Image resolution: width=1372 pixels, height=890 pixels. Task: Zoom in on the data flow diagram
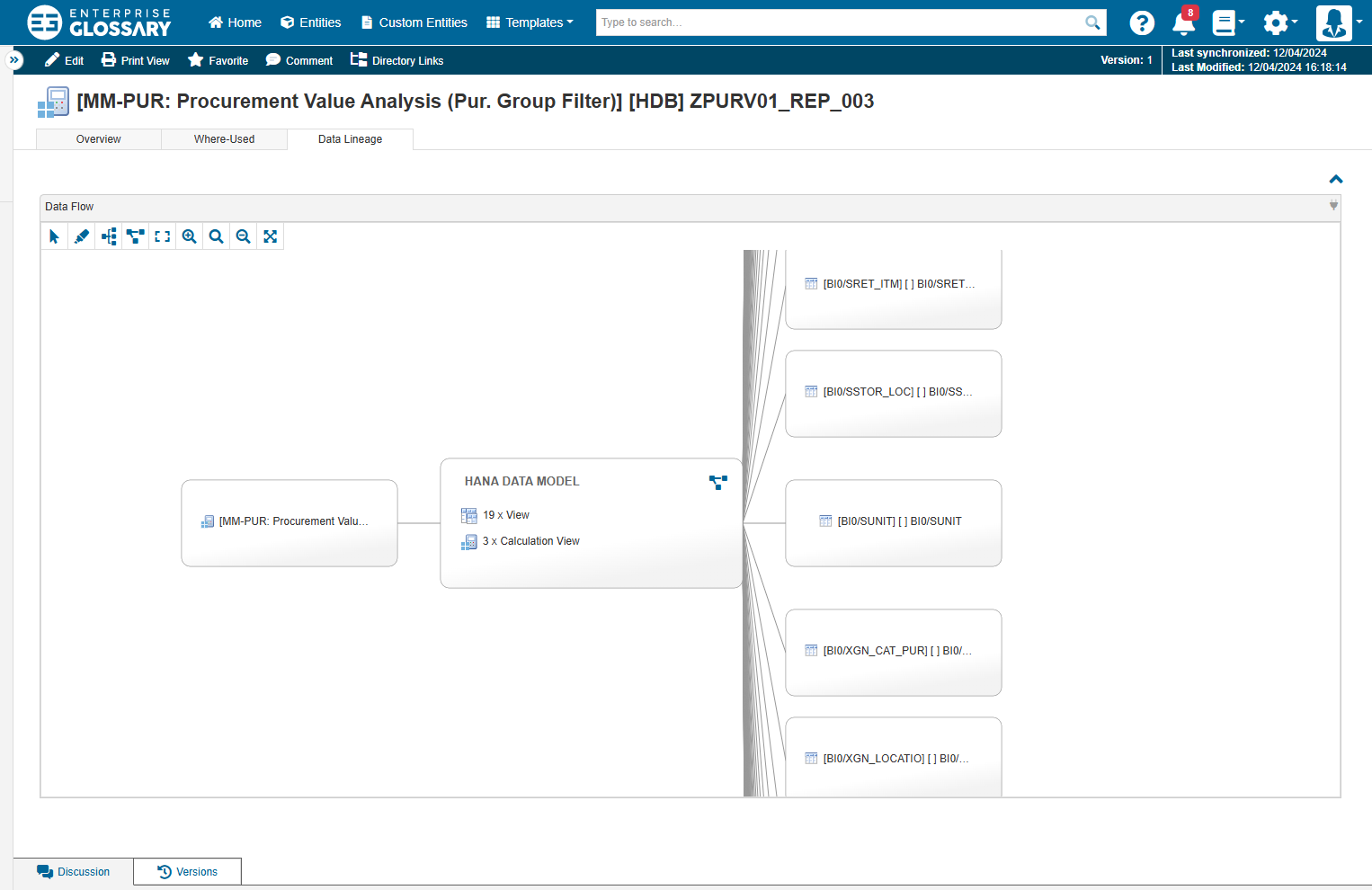point(190,236)
